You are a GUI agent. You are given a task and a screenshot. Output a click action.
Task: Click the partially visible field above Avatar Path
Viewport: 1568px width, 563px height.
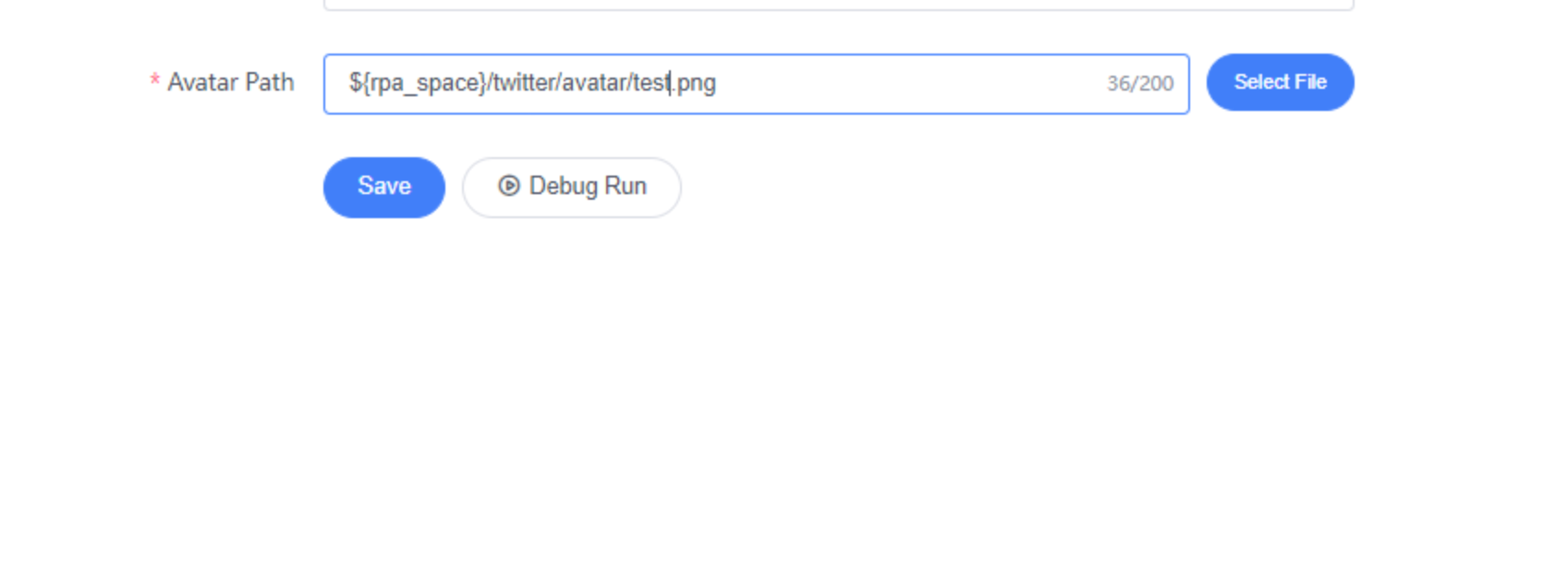pos(839,5)
